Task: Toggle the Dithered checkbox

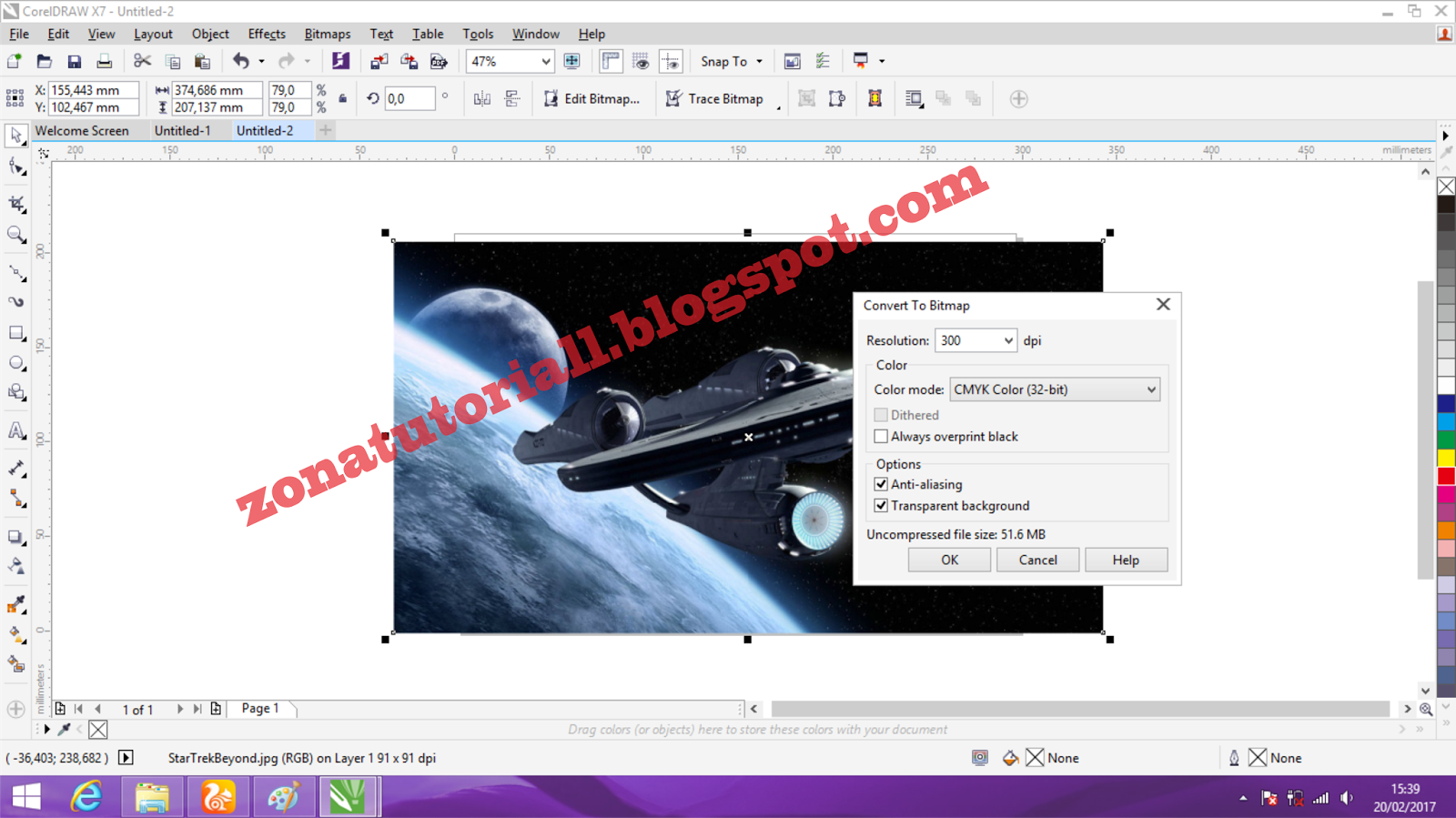Action: click(x=881, y=415)
